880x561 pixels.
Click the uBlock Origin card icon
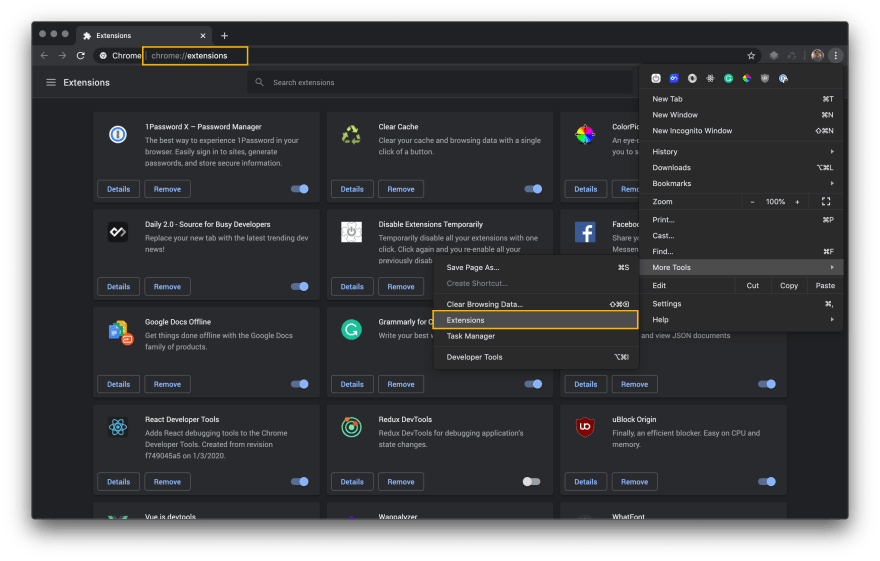coord(585,427)
